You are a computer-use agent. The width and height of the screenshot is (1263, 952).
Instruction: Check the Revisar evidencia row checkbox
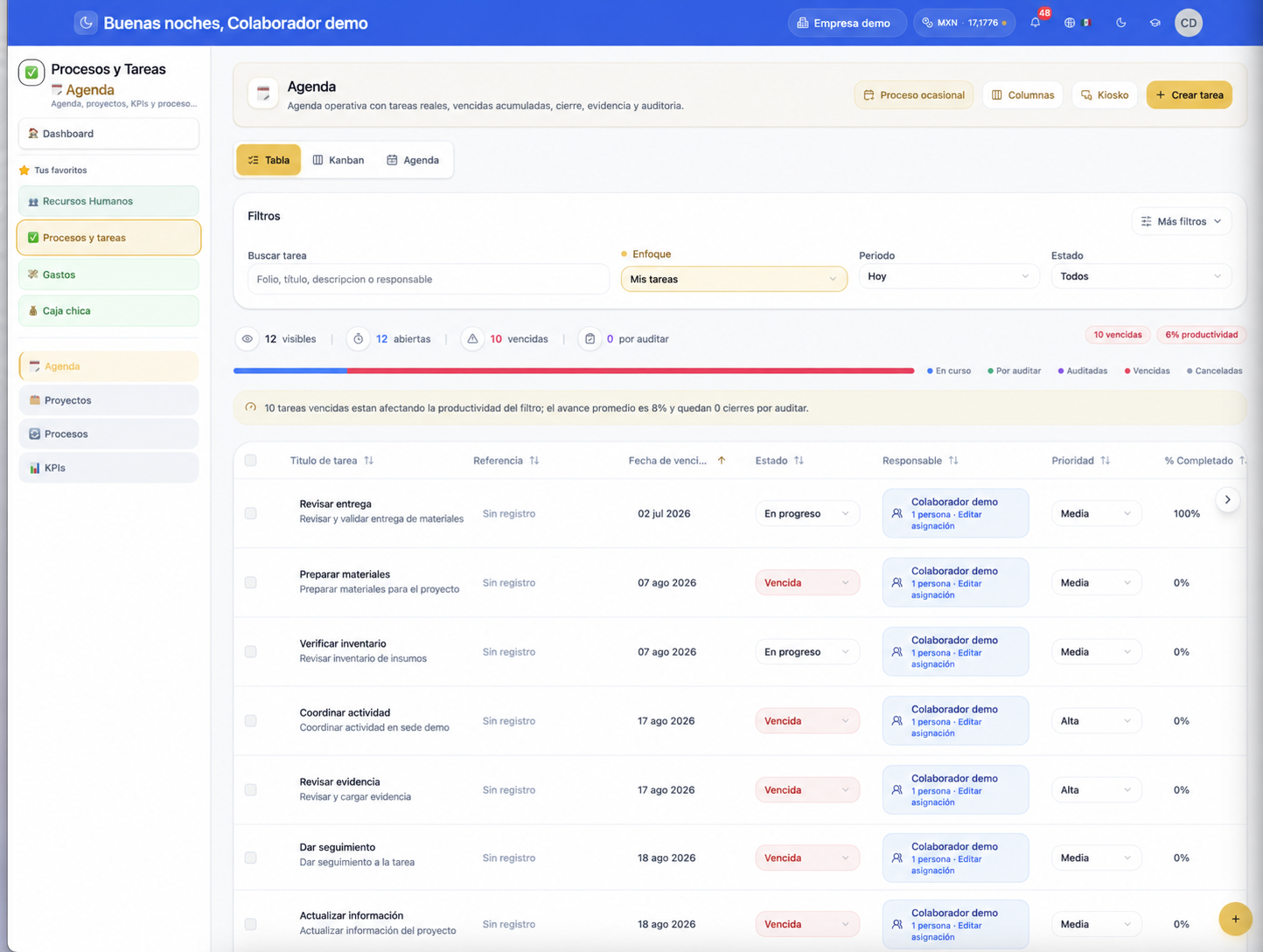click(x=251, y=789)
